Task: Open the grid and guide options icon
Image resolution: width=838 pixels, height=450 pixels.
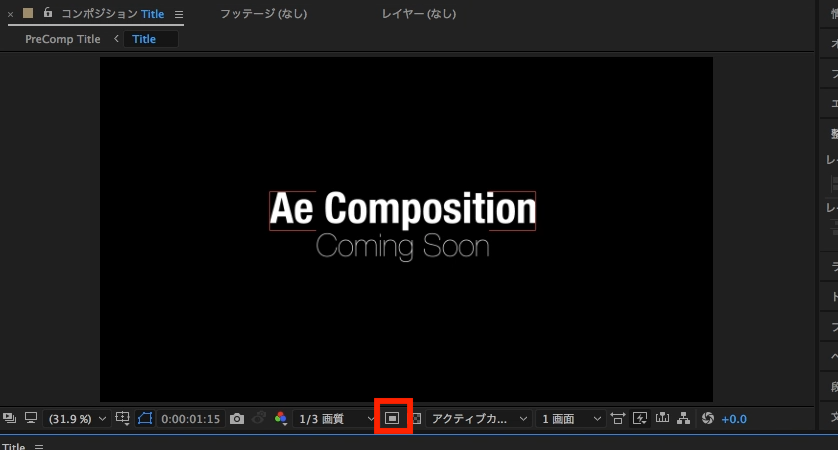Action: (x=122, y=418)
